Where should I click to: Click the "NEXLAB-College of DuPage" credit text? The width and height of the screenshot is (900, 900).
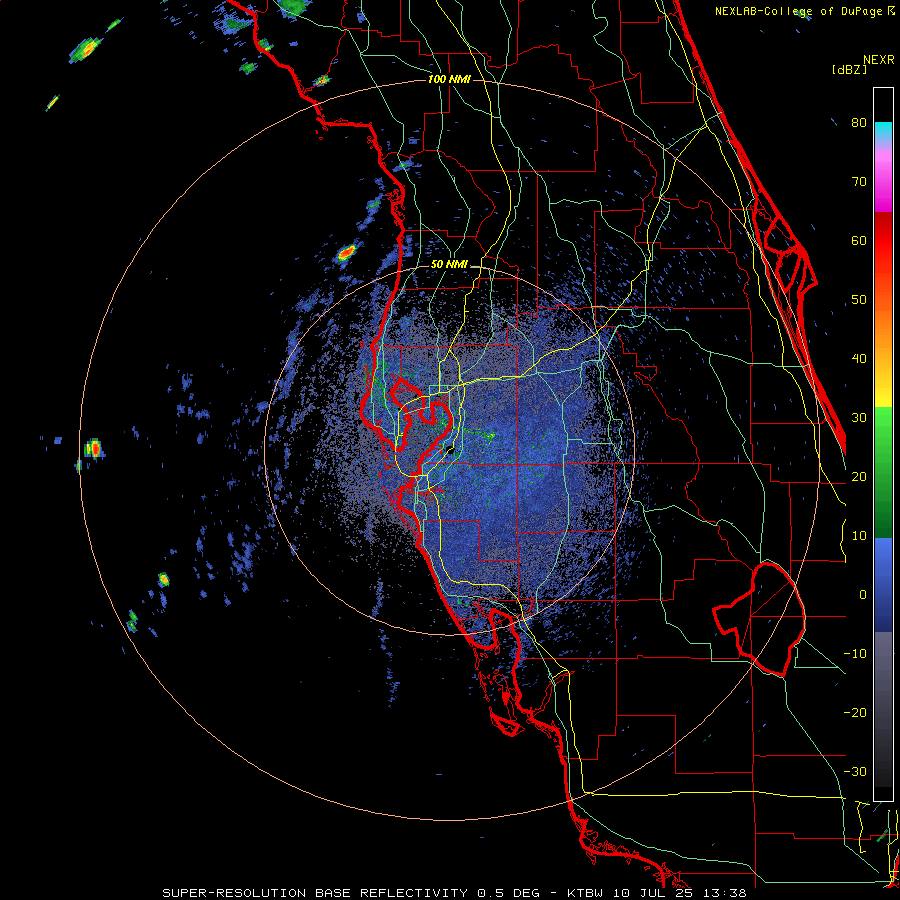point(799,11)
